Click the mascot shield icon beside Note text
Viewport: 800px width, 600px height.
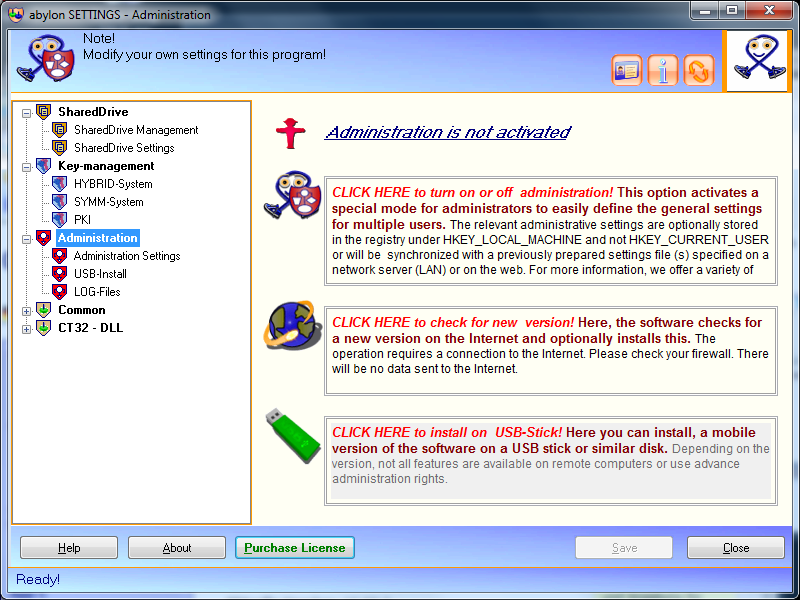(x=46, y=59)
